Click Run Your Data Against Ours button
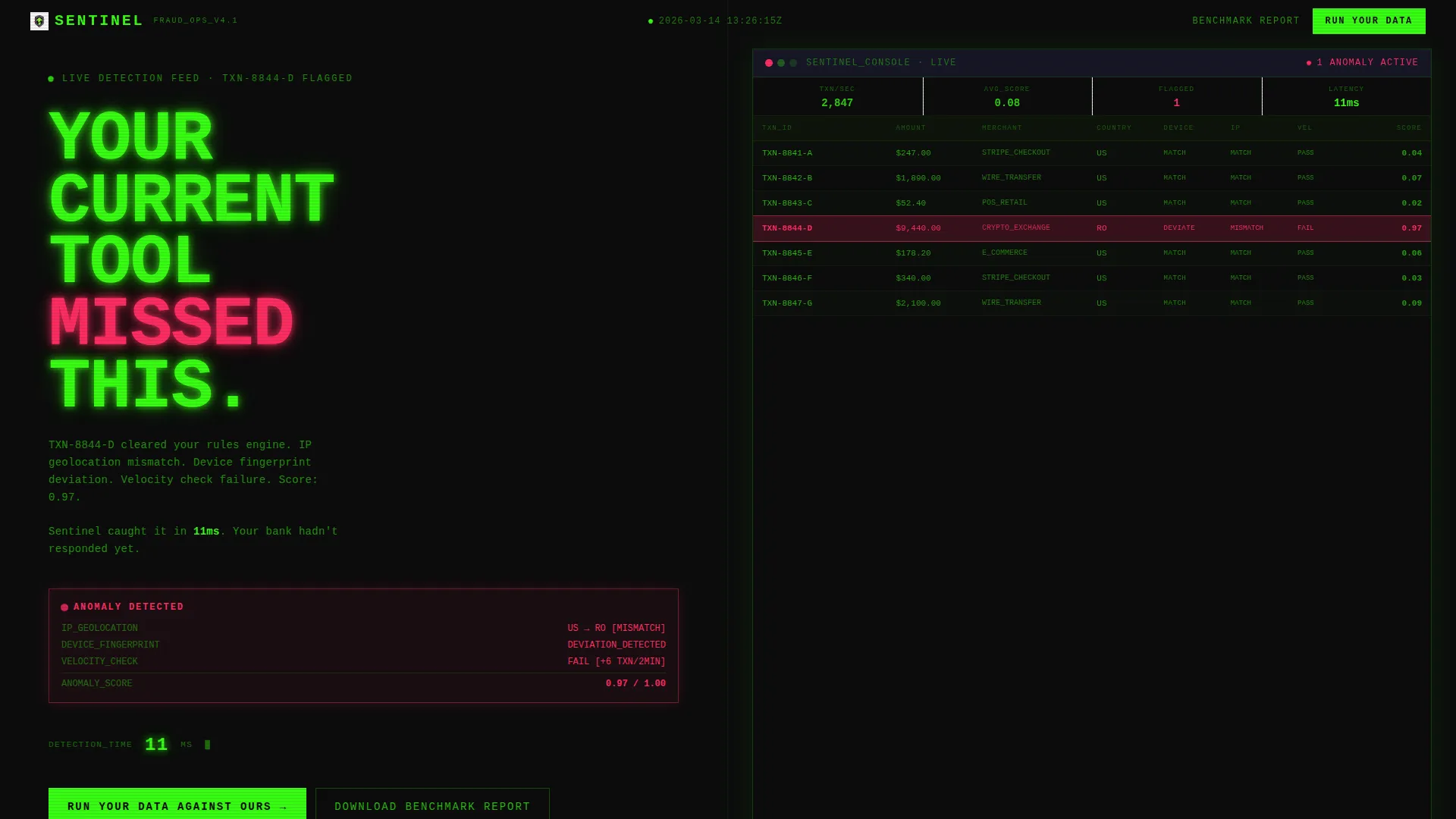Viewport: 1456px width, 819px height. coord(177,804)
